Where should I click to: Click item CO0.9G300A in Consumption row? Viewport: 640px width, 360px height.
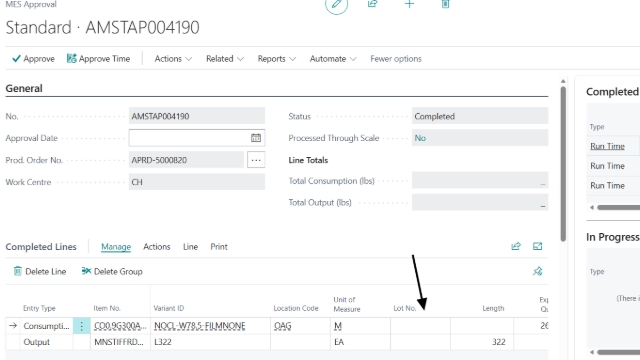tap(120, 326)
